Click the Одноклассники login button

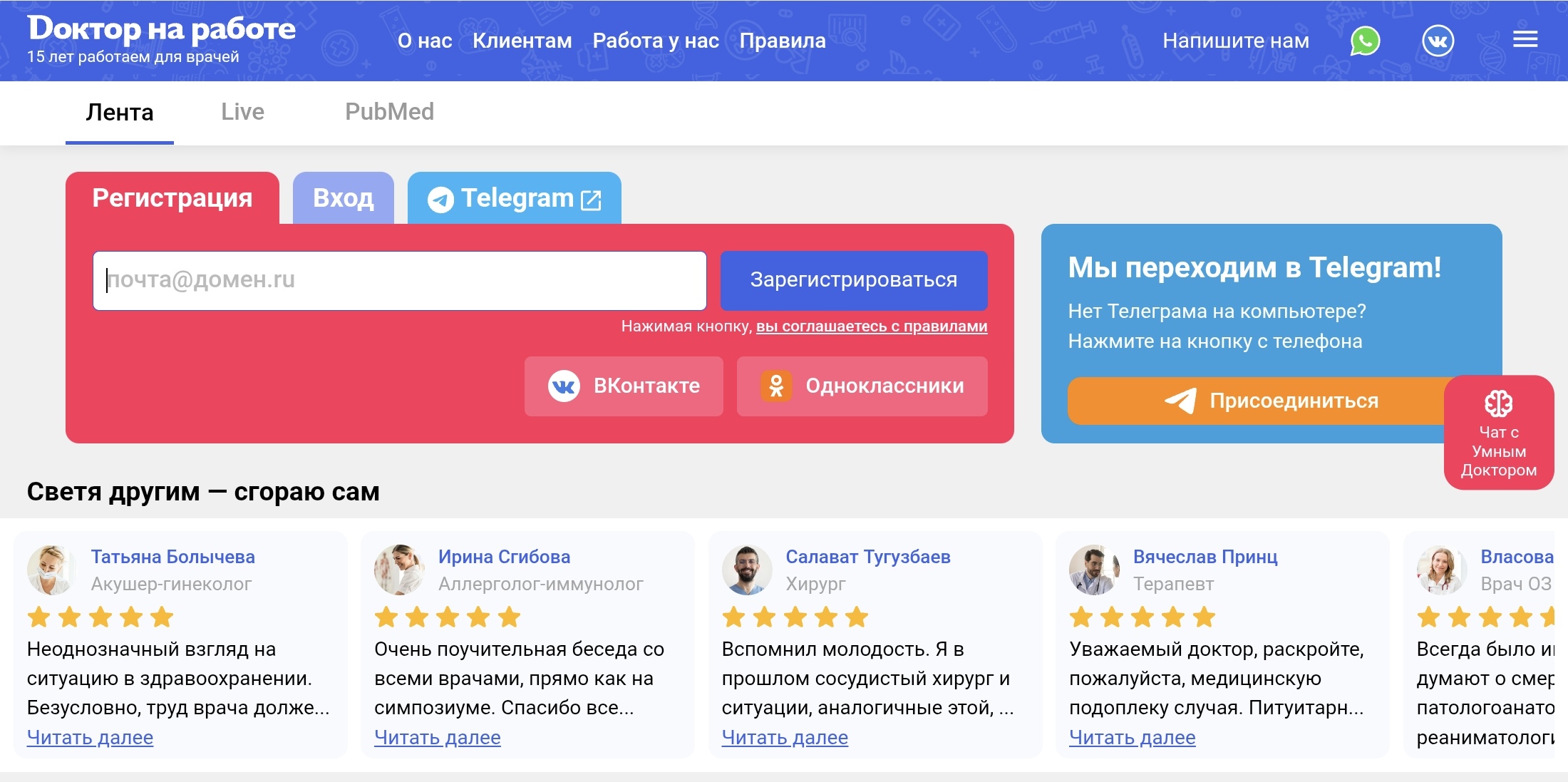tap(862, 386)
